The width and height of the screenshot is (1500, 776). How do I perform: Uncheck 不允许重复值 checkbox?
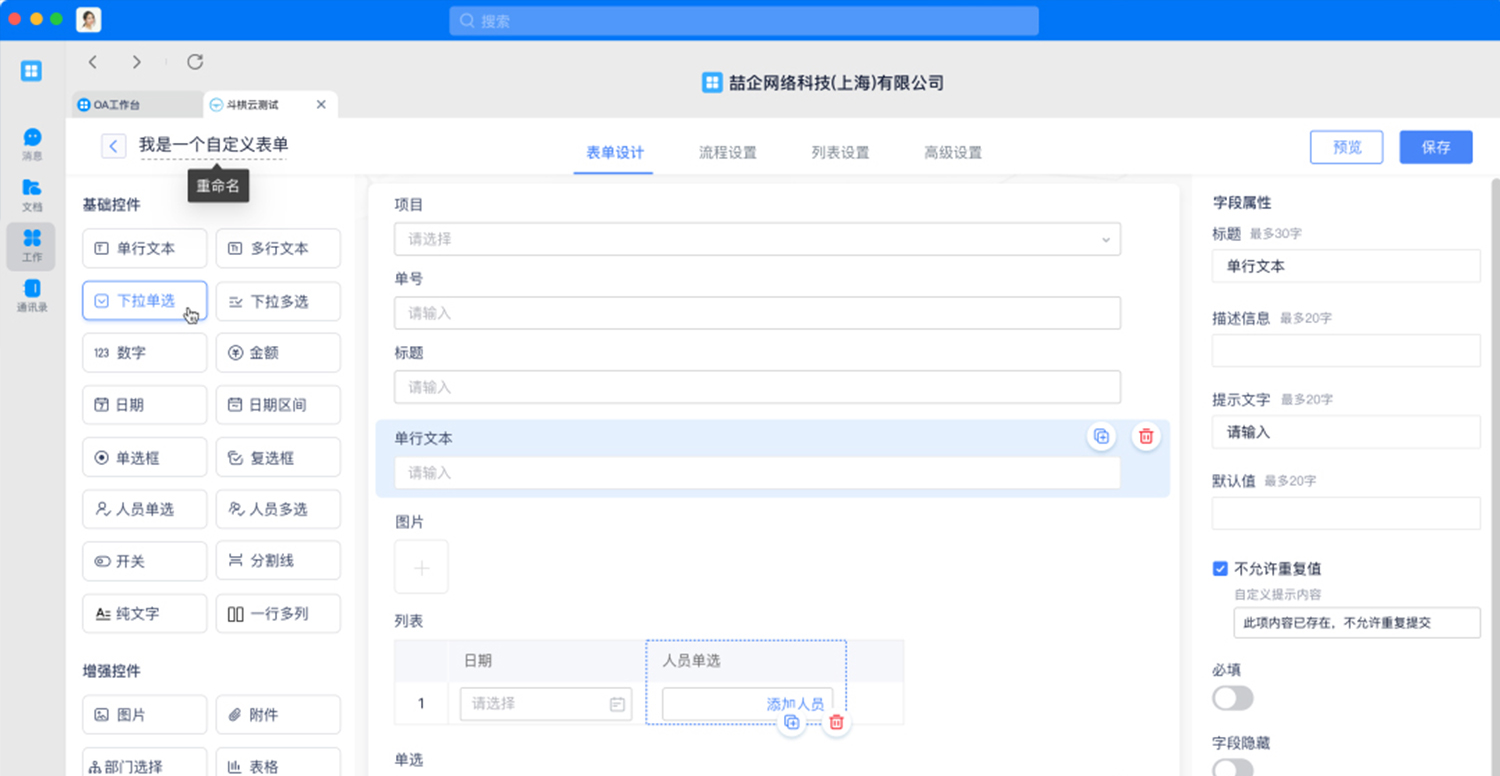[1220, 568]
